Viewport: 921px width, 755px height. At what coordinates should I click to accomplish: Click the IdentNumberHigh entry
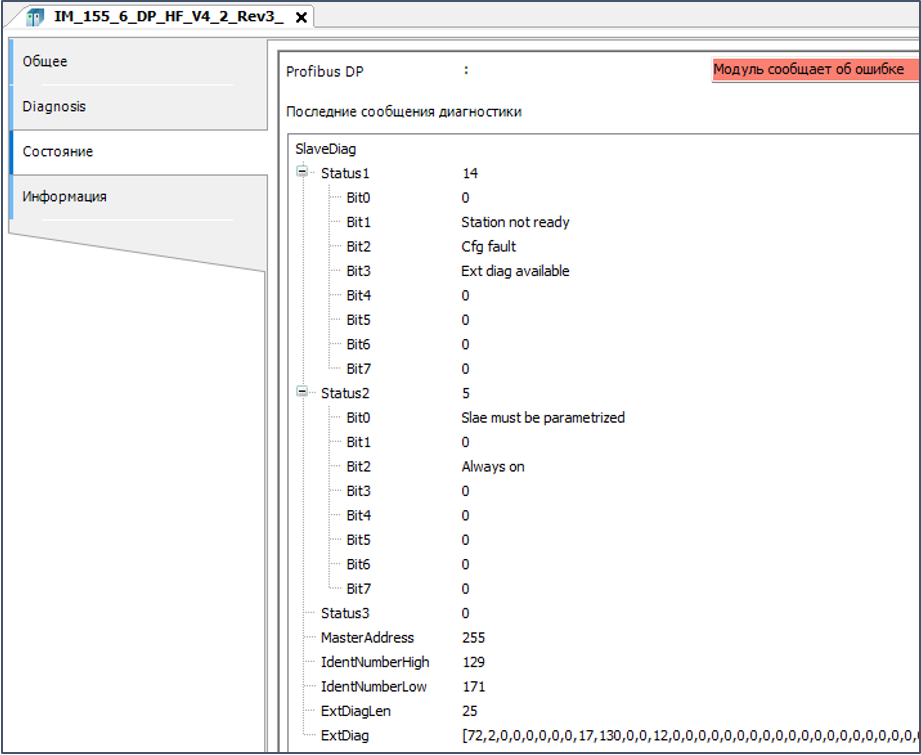coord(373,662)
